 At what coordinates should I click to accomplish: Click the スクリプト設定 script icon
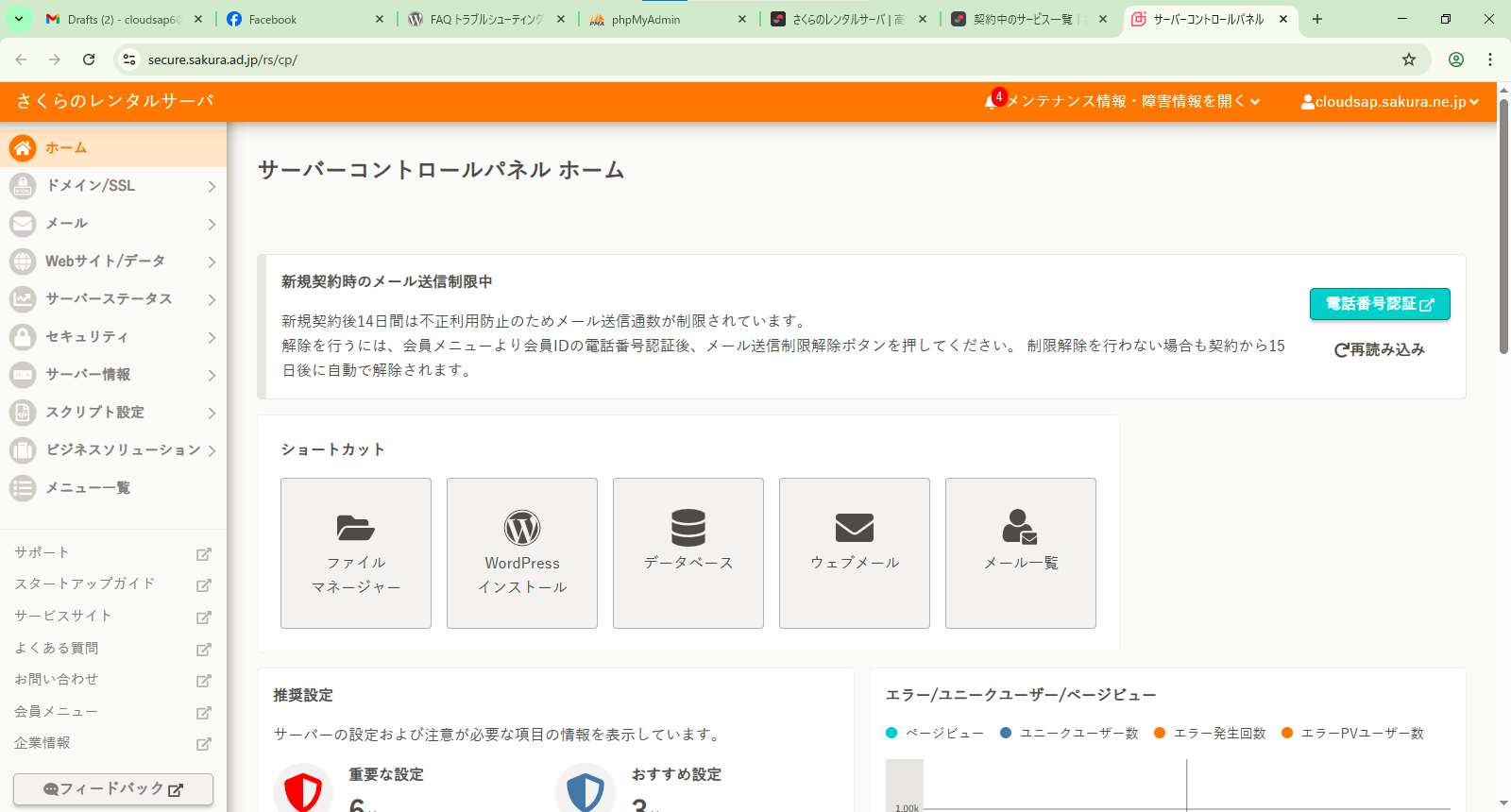23,413
